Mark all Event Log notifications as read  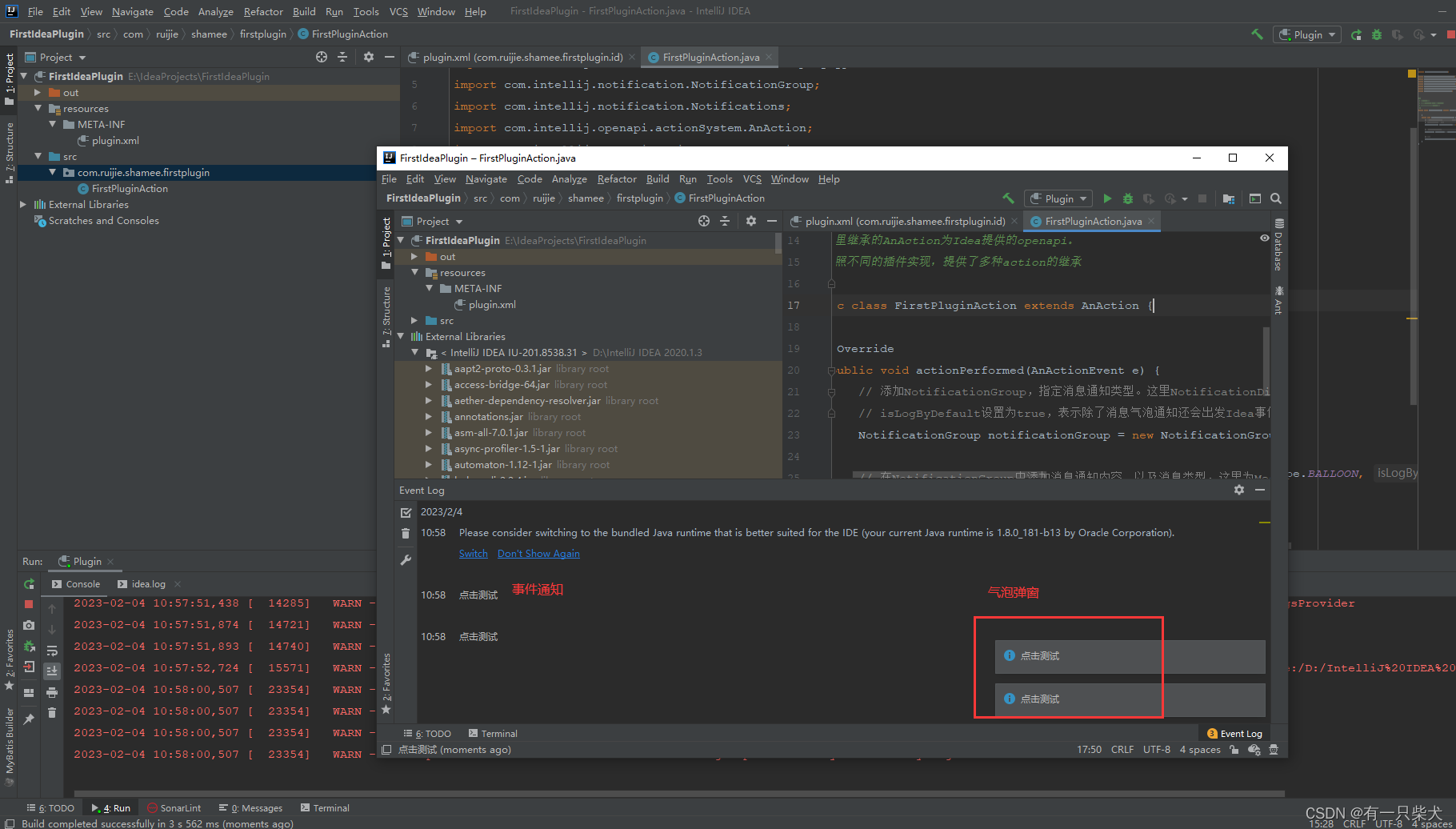click(x=406, y=513)
